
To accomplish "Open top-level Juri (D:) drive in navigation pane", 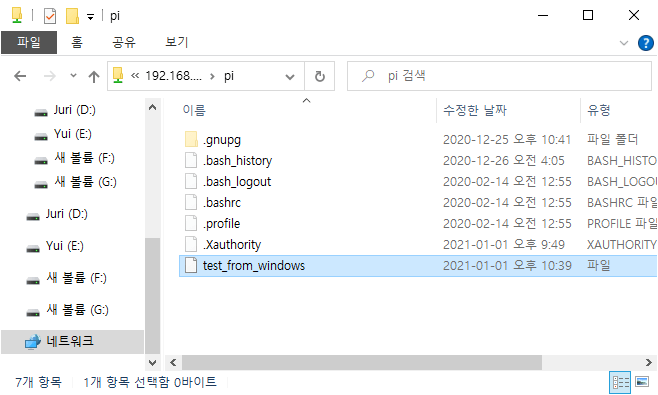I will click(x=66, y=214).
